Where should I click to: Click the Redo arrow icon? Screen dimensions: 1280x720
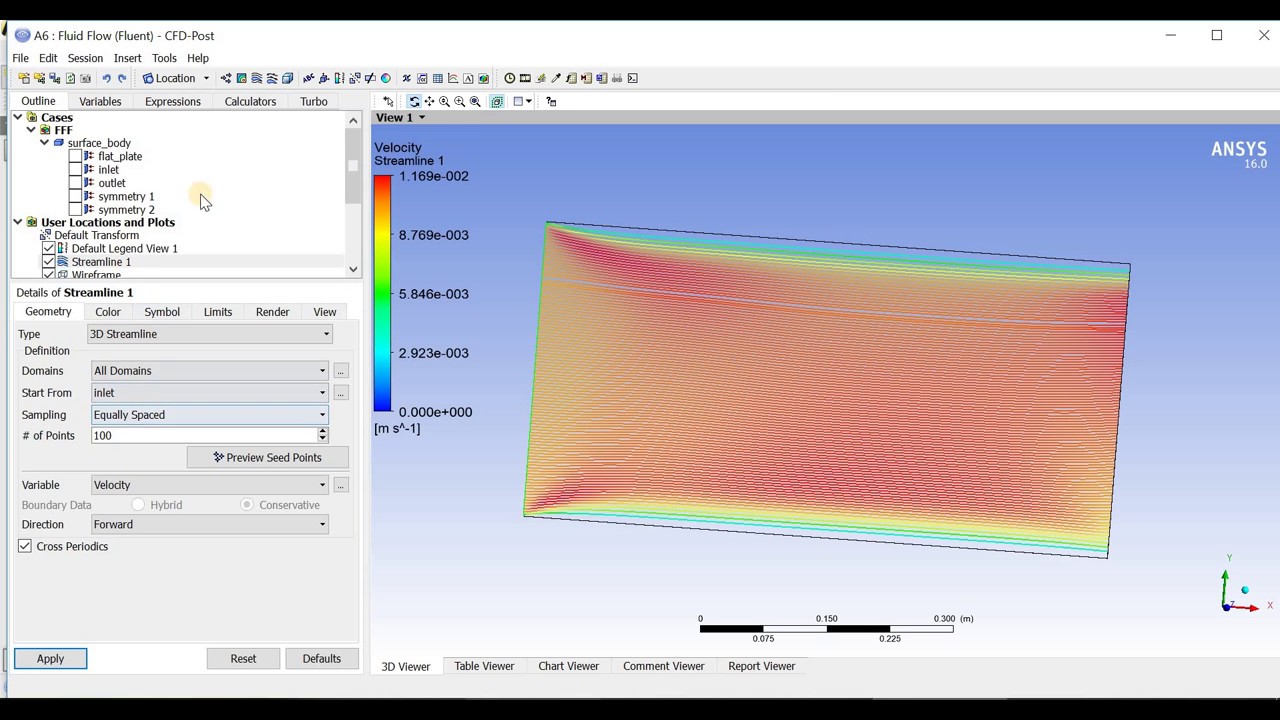[122, 78]
